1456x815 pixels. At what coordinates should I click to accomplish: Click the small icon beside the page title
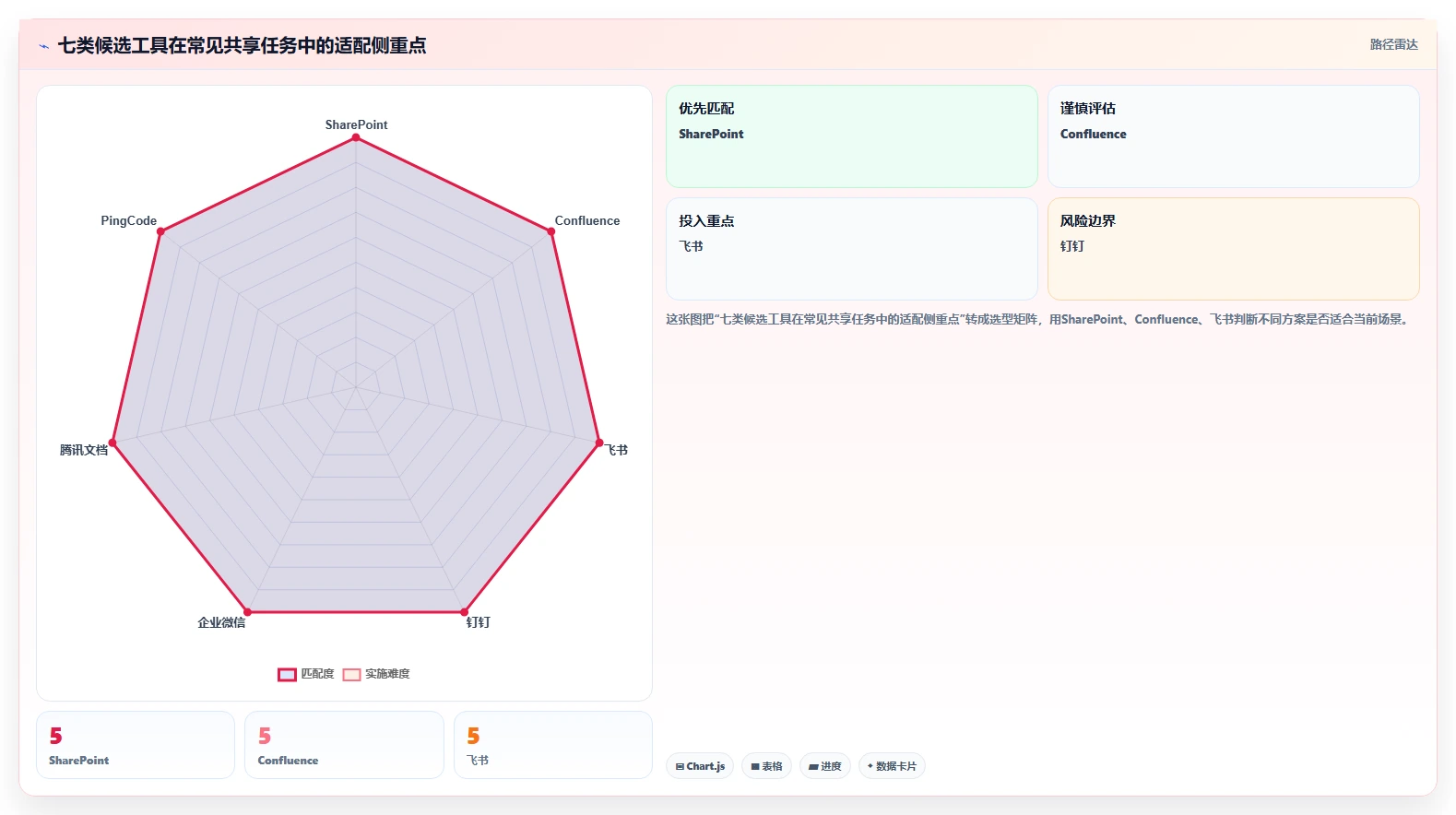43,46
